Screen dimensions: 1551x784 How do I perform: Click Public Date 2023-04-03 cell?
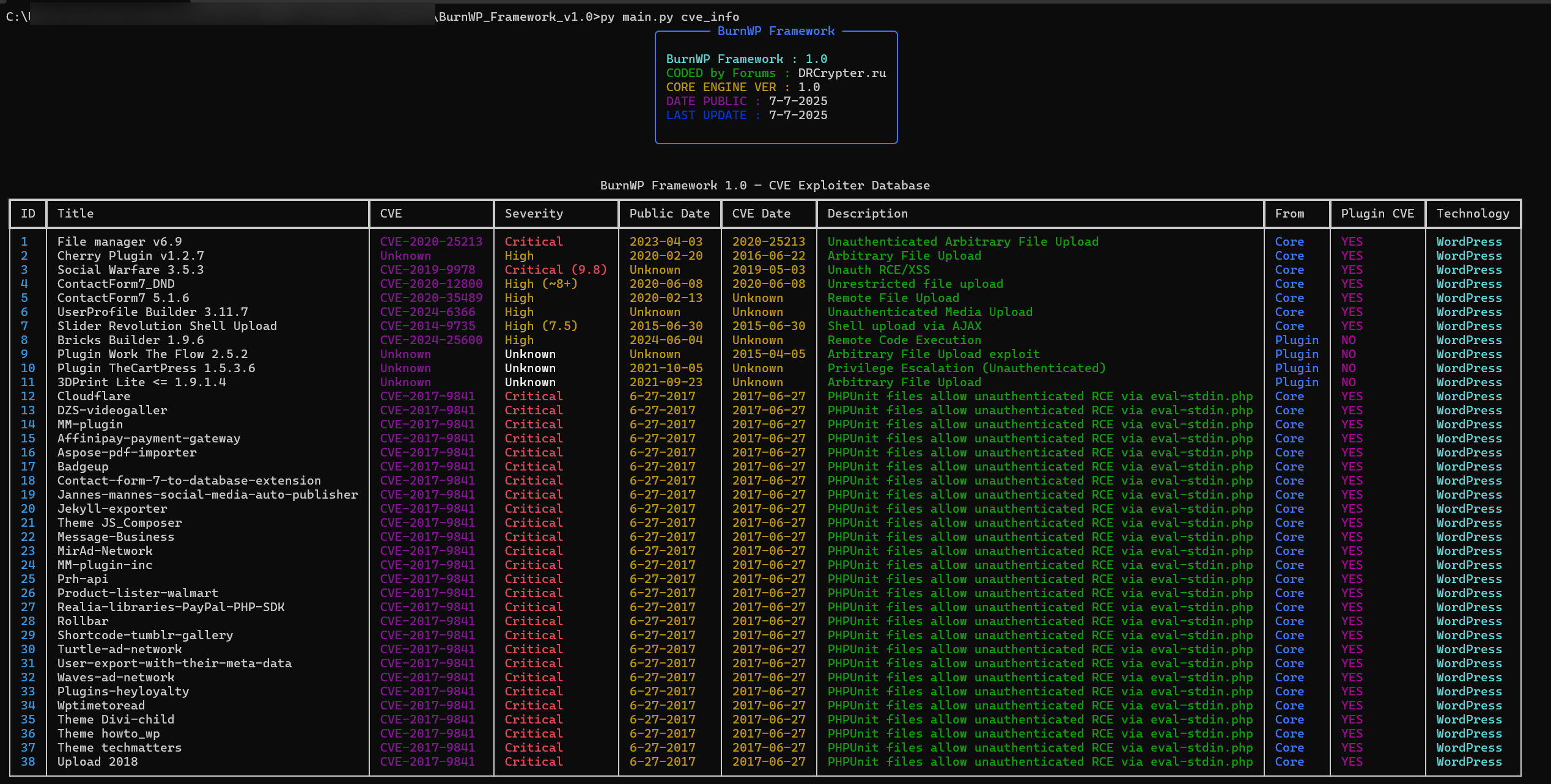(x=666, y=241)
